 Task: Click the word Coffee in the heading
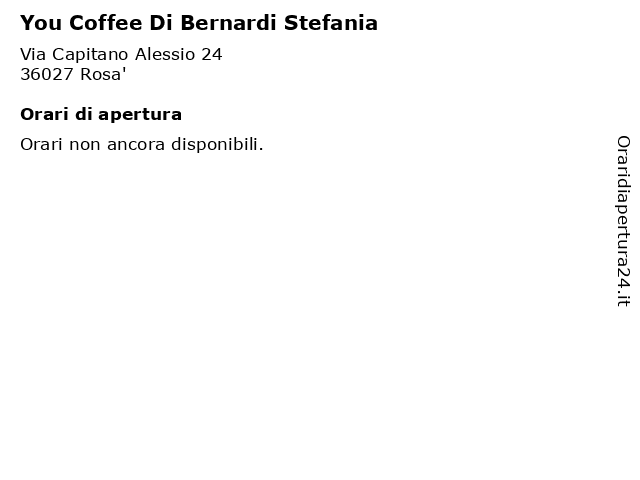[105, 23]
